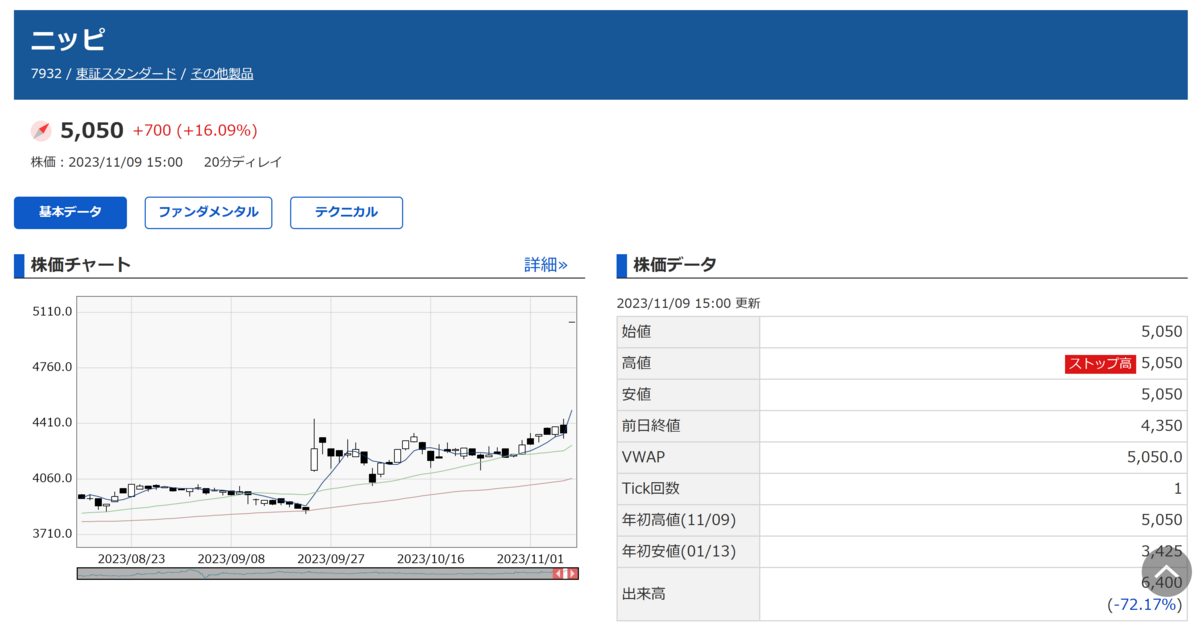
Task: Click the 5110.0 chart axis label
Action: point(54,311)
